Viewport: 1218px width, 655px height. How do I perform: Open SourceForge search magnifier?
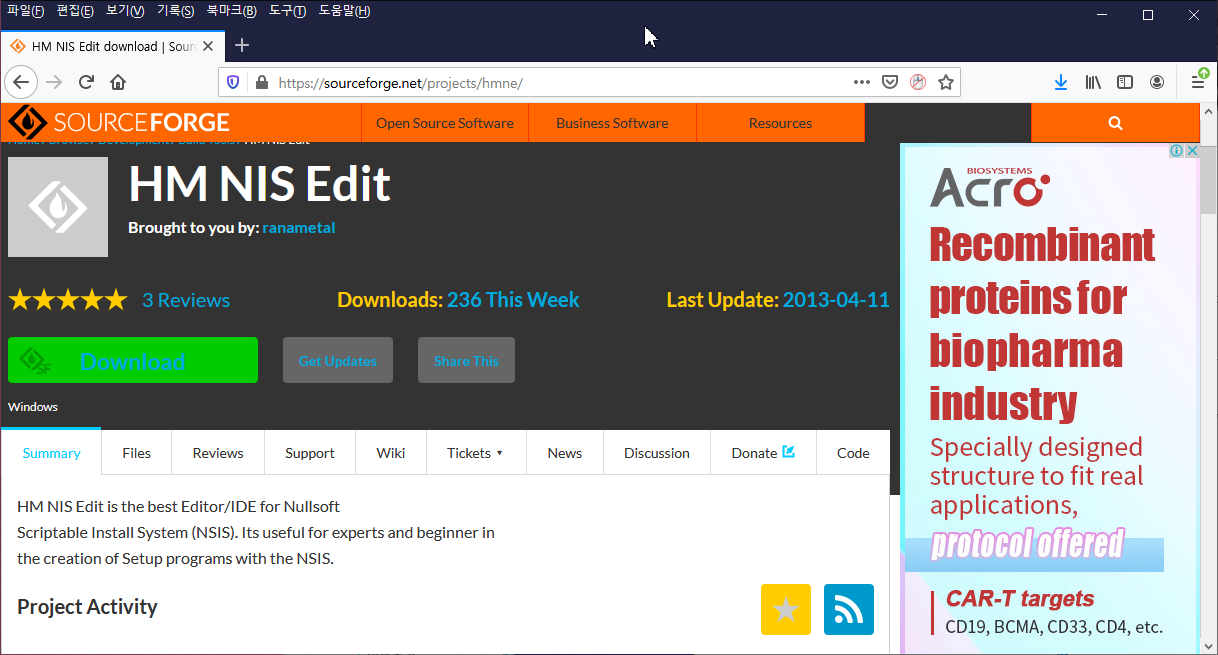[x=1115, y=123]
